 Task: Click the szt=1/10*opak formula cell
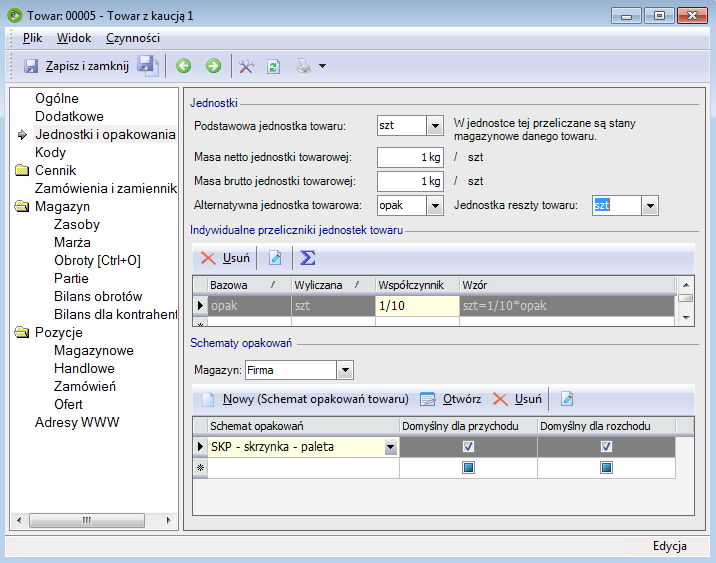click(567, 305)
